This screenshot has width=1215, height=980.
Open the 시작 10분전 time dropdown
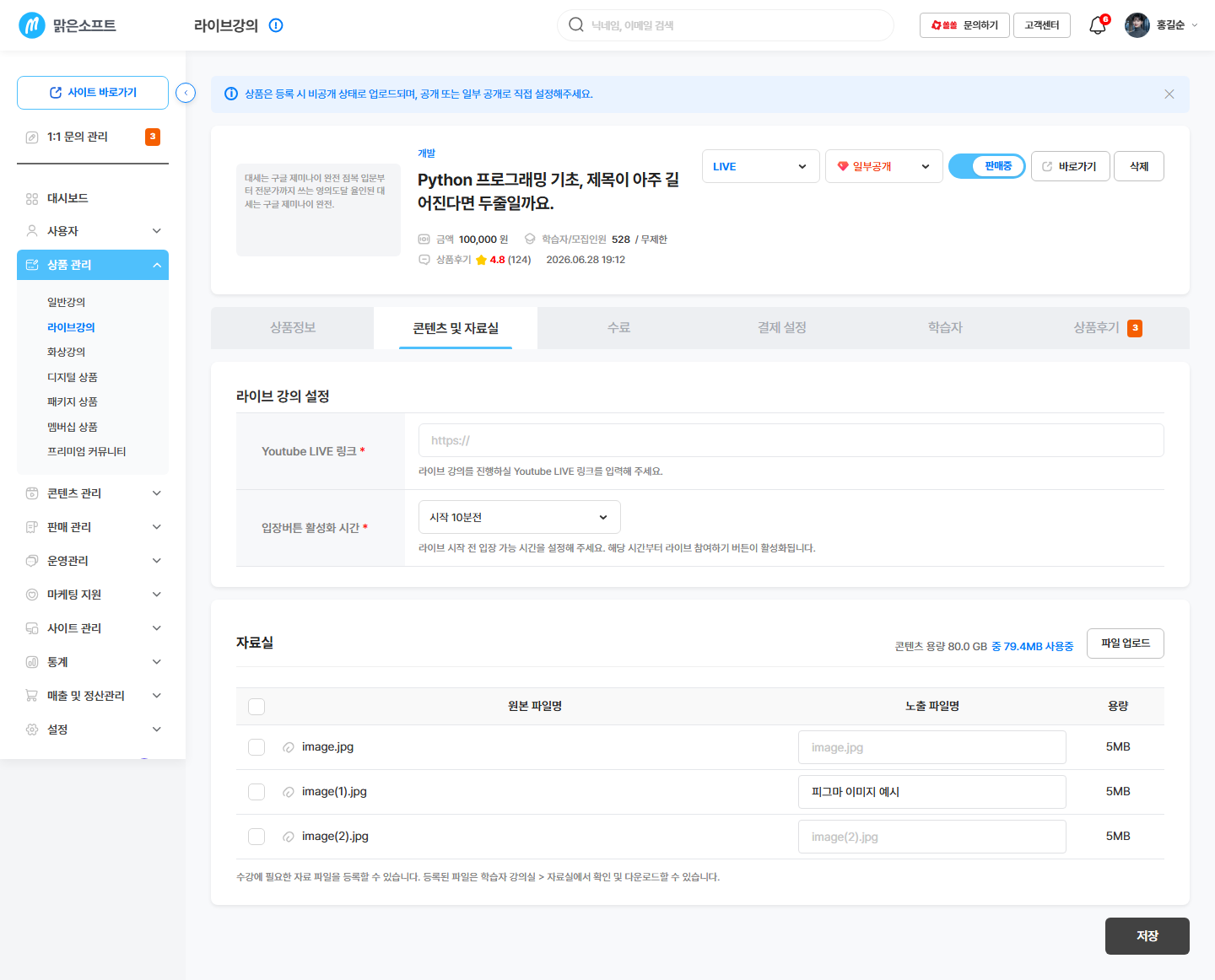(x=520, y=517)
